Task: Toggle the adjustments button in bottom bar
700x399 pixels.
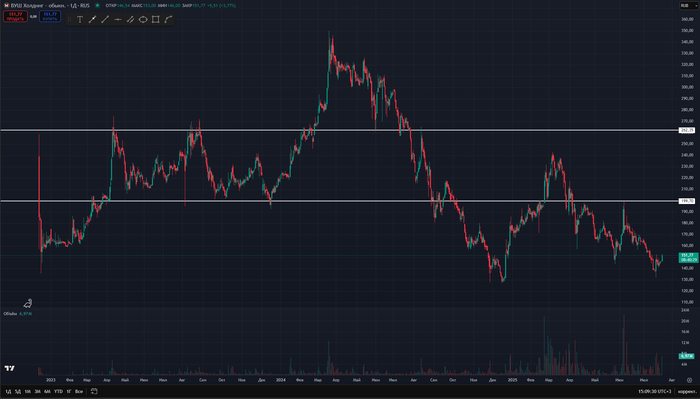Action: 687,391
